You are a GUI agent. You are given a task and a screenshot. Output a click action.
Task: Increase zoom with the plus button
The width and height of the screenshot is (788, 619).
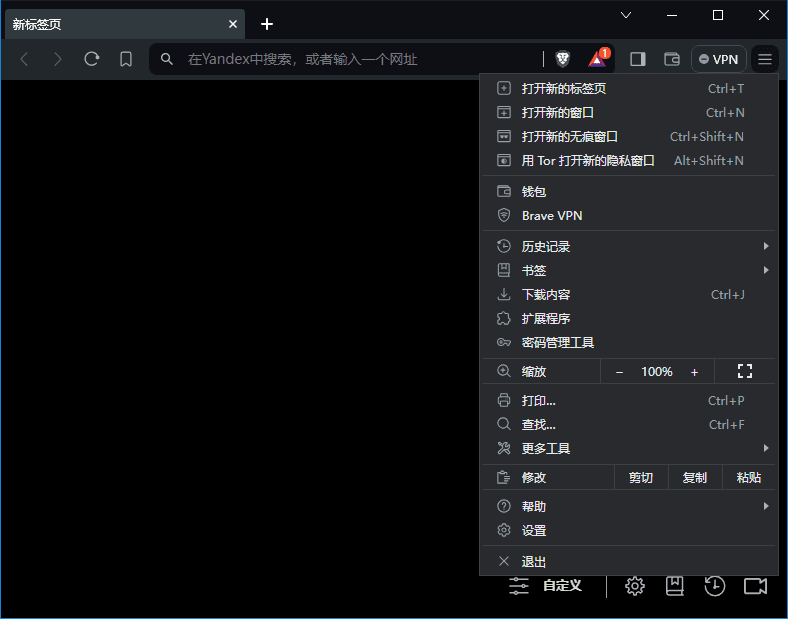[695, 371]
